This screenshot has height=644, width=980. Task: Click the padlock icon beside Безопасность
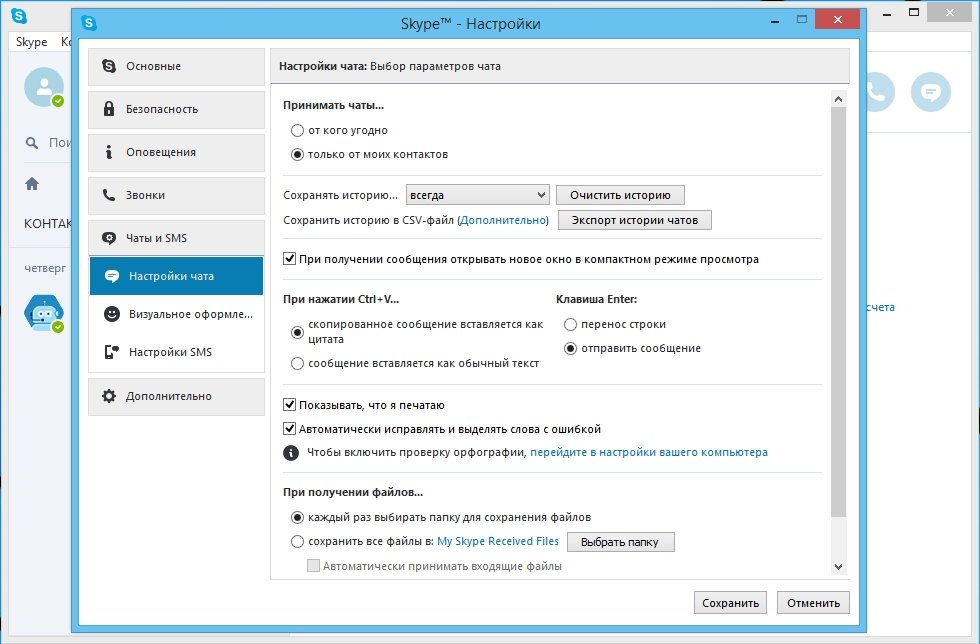109,109
